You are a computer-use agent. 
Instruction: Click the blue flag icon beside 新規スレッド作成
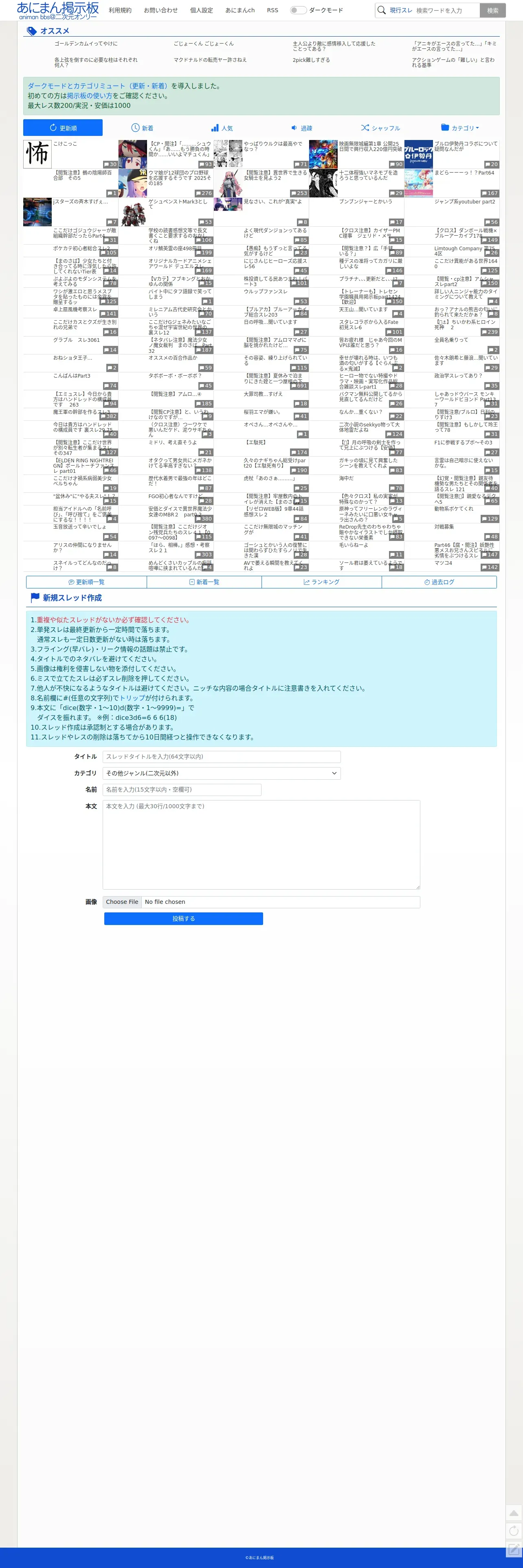[x=35, y=598]
